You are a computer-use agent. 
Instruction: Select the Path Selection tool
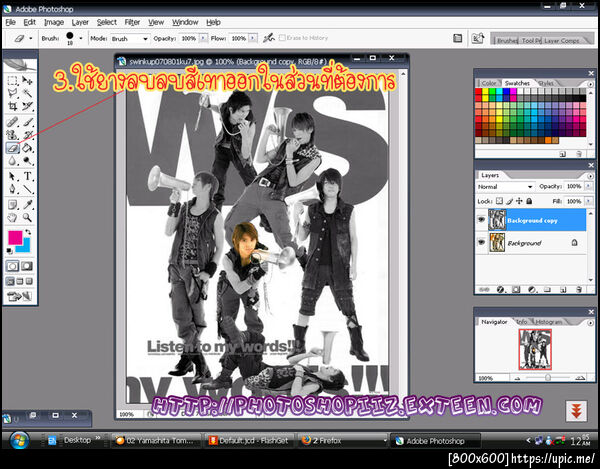point(12,176)
